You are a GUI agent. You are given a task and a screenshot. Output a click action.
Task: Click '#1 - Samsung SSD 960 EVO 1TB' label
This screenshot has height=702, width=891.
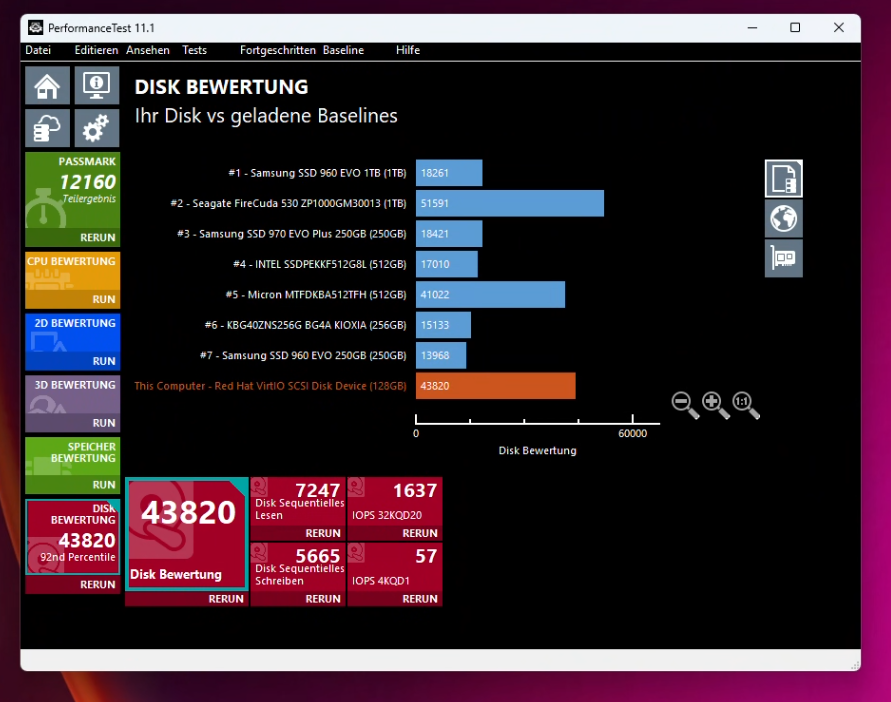(317, 173)
